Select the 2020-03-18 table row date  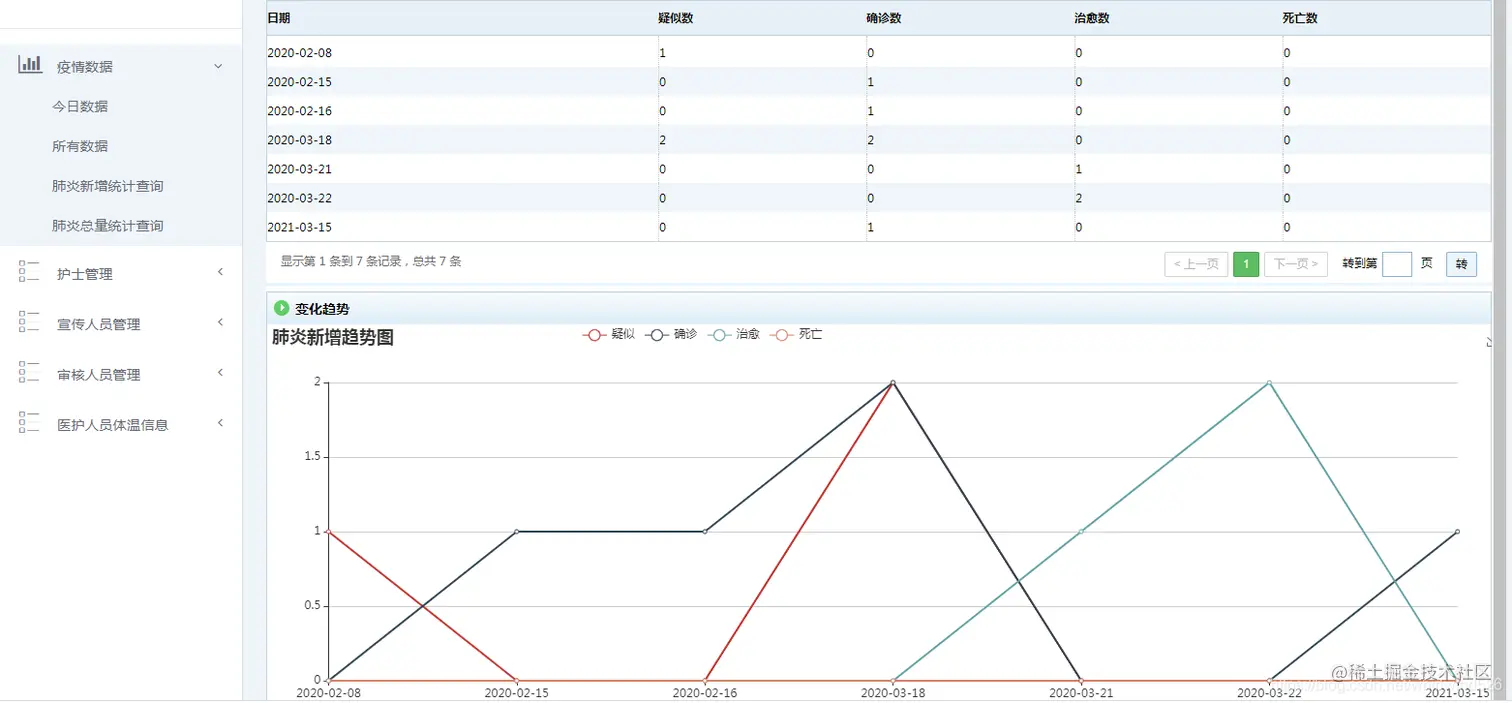click(299, 140)
